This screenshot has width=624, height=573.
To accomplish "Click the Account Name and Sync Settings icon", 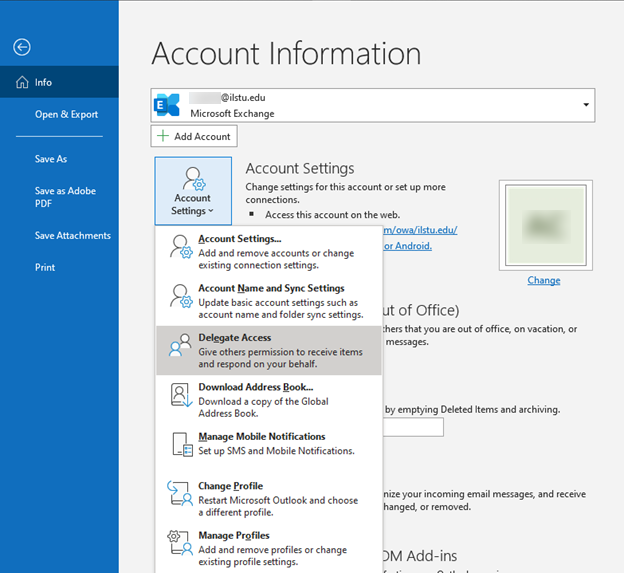I will pyautogui.click(x=181, y=296).
